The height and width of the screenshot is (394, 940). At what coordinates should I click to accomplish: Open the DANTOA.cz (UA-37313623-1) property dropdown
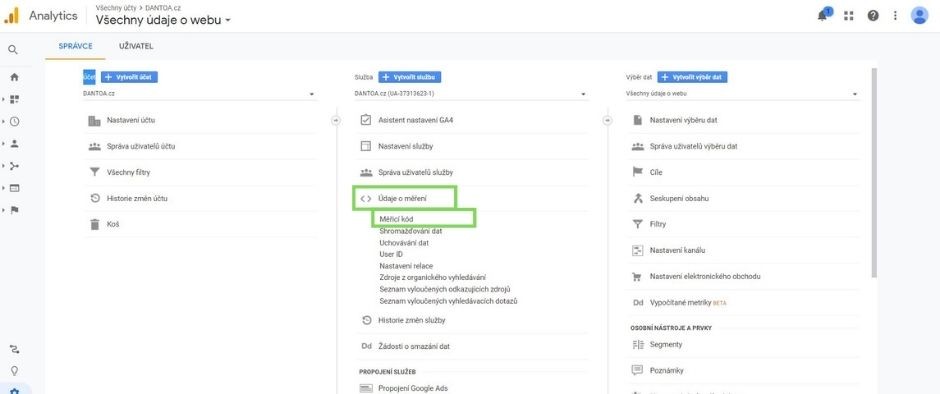click(x=471, y=94)
